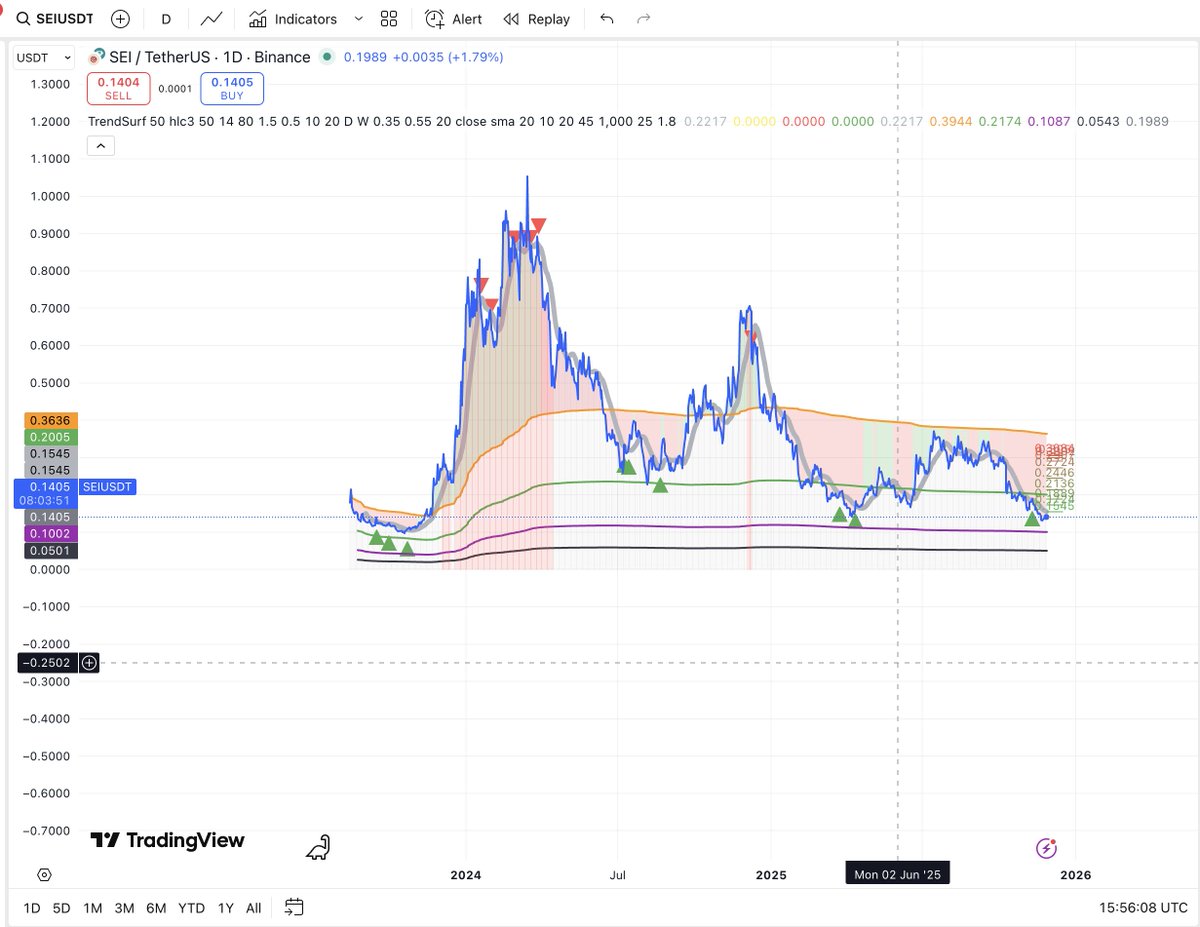Image resolution: width=1200 pixels, height=927 pixels.
Task: Collapse the TrendSurf indicator legend
Action: pyautogui.click(x=100, y=145)
